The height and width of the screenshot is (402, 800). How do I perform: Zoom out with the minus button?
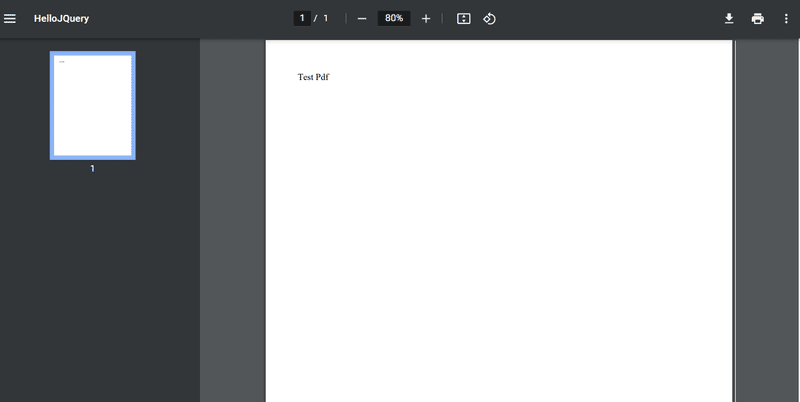click(362, 19)
